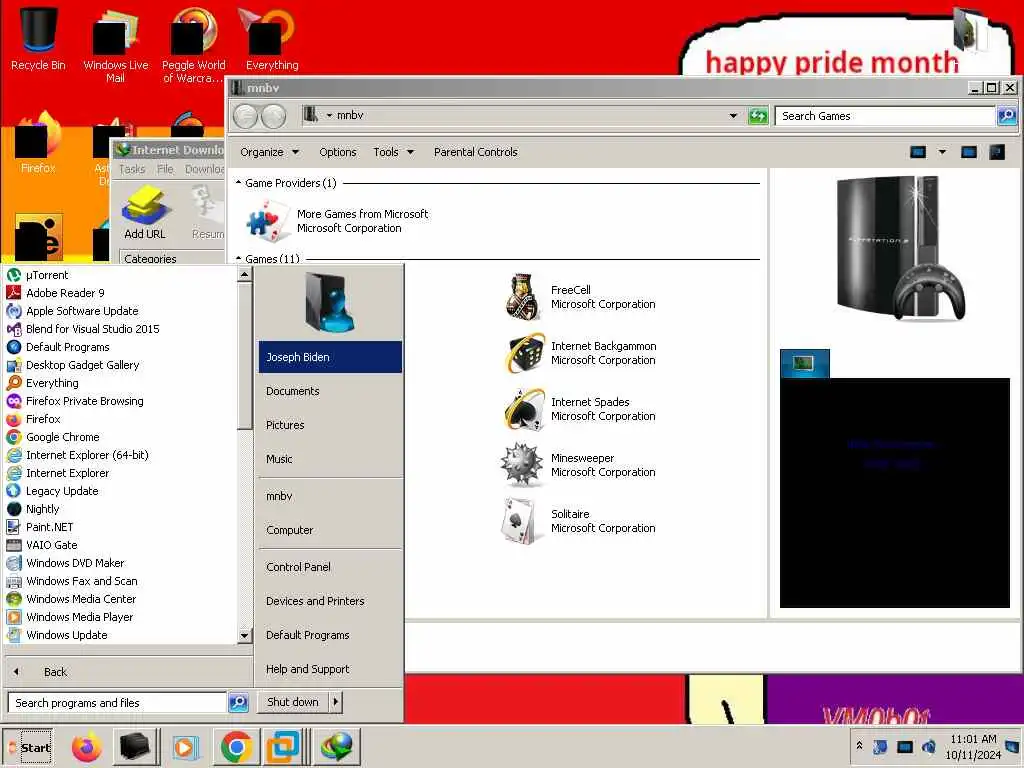Select the FreeCell game icon

click(x=523, y=297)
